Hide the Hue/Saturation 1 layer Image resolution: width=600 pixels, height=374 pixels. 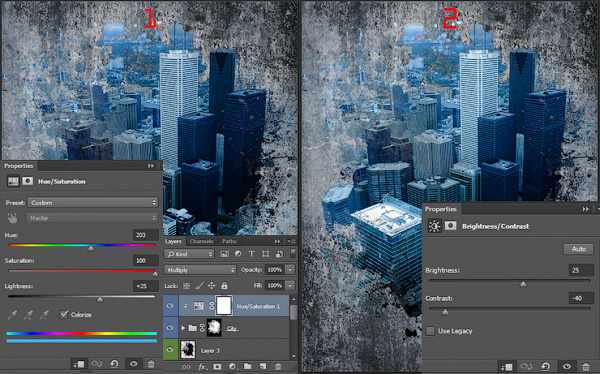point(170,305)
